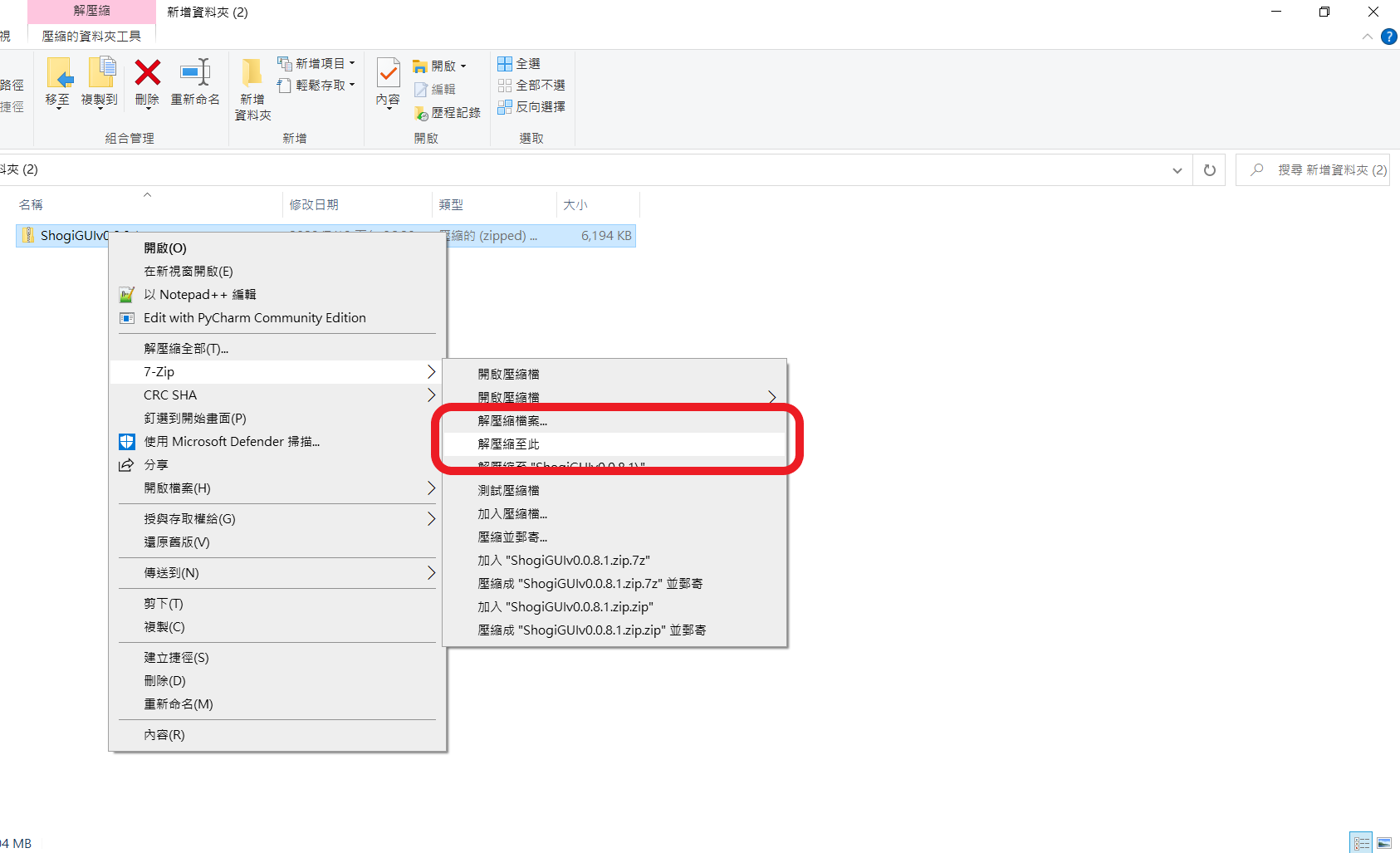Expand the CRC SHA submenu
This screenshot has height=853, width=1400.
pyautogui.click(x=277, y=395)
